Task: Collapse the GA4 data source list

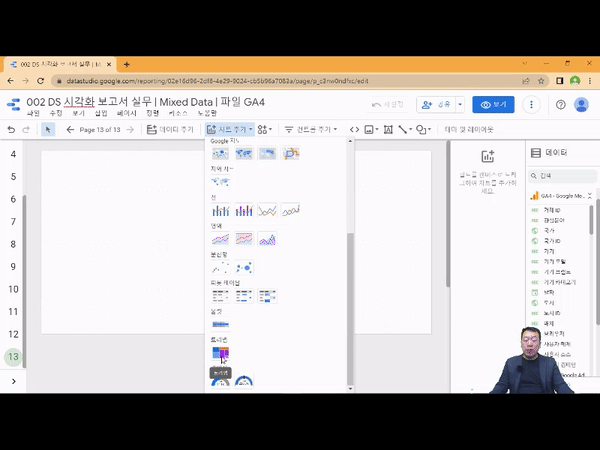Action: (590, 196)
